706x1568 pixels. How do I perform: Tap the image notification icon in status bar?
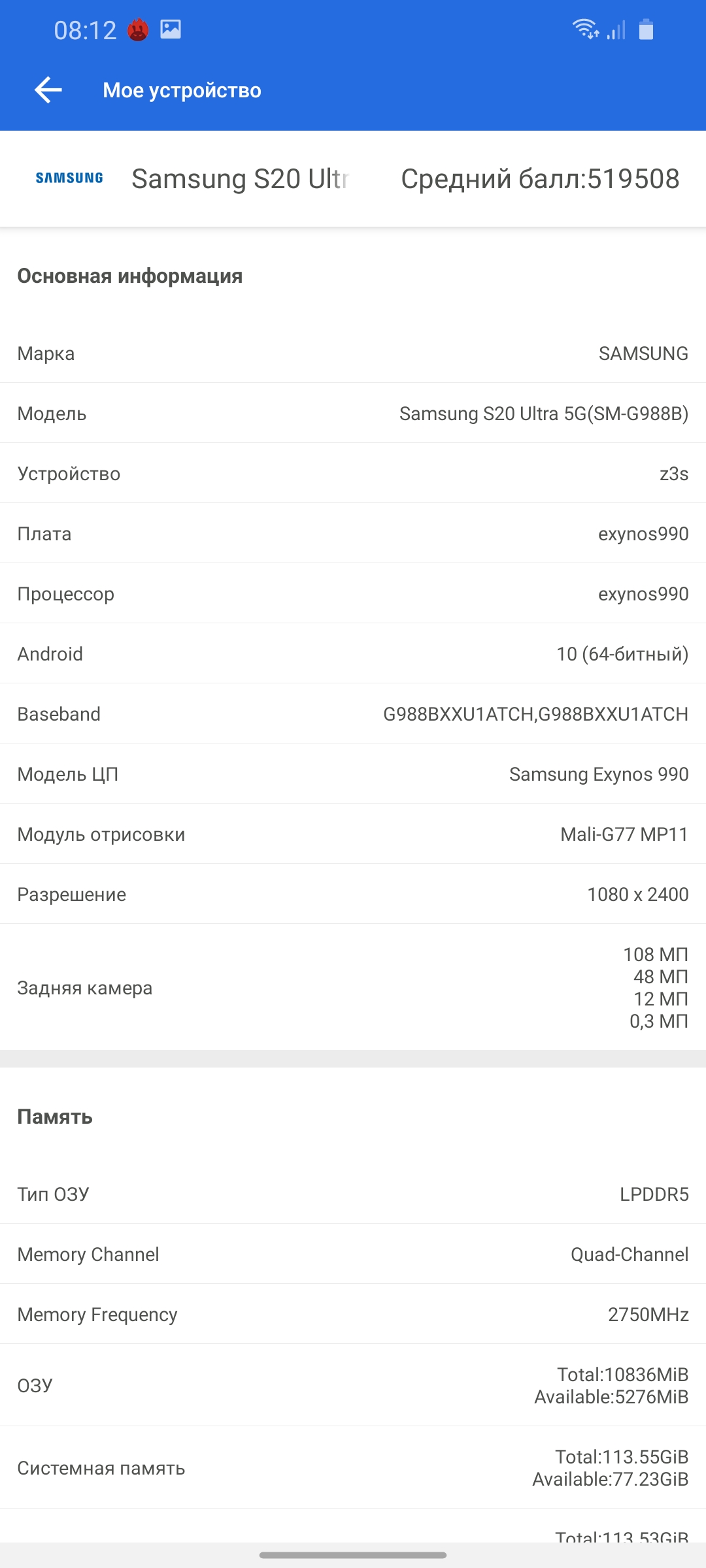click(171, 29)
